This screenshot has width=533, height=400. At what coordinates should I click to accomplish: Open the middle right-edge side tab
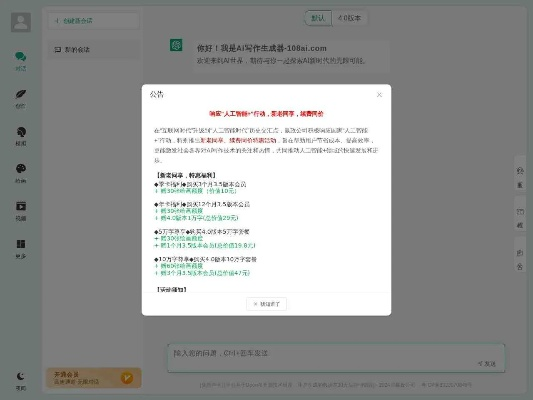tap(520, 214)
